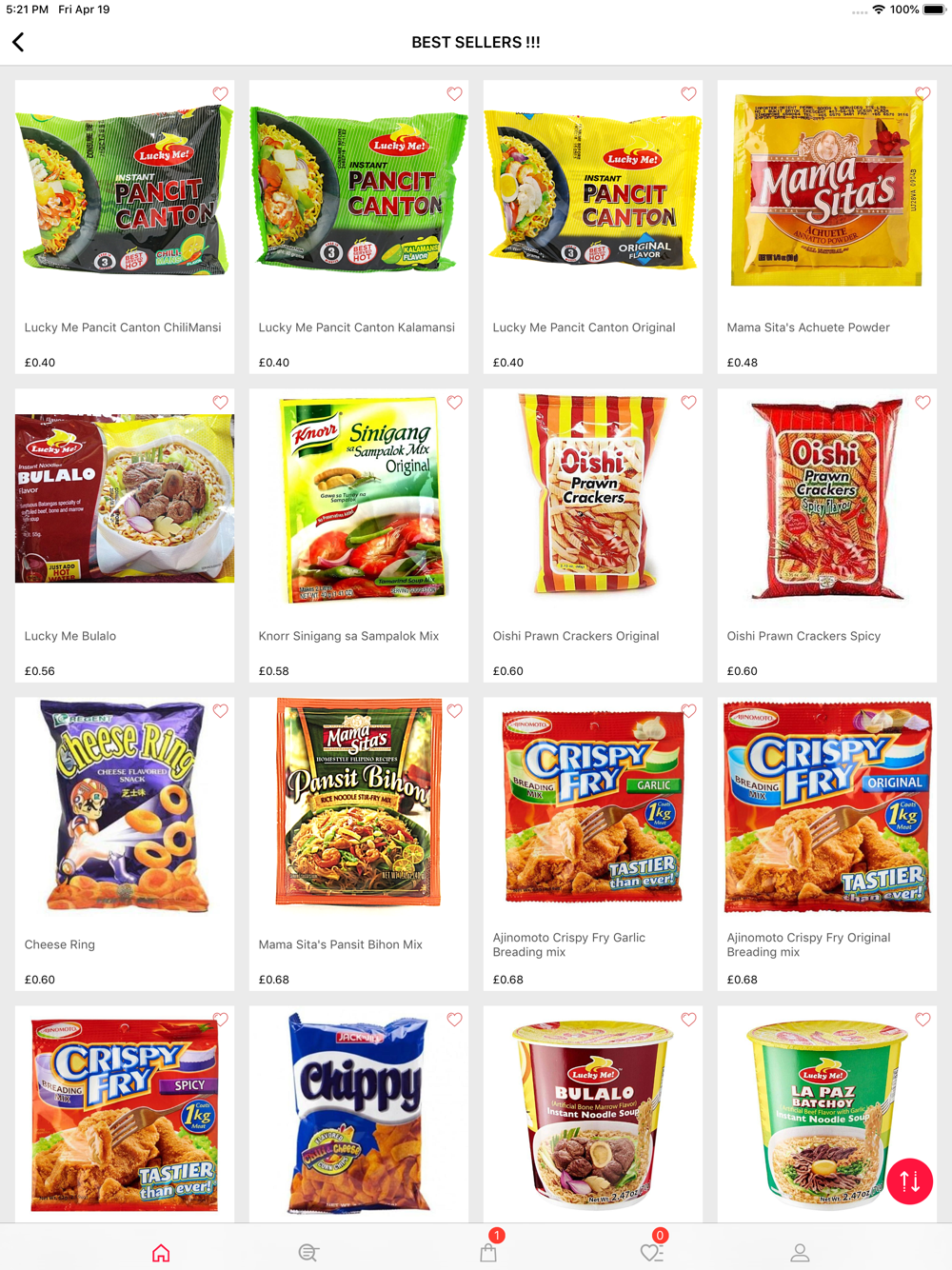Toggle heart on Knorr Sinigang sa Sampalok Mix
The image size is (952, 1270).
tap(455, 403)
